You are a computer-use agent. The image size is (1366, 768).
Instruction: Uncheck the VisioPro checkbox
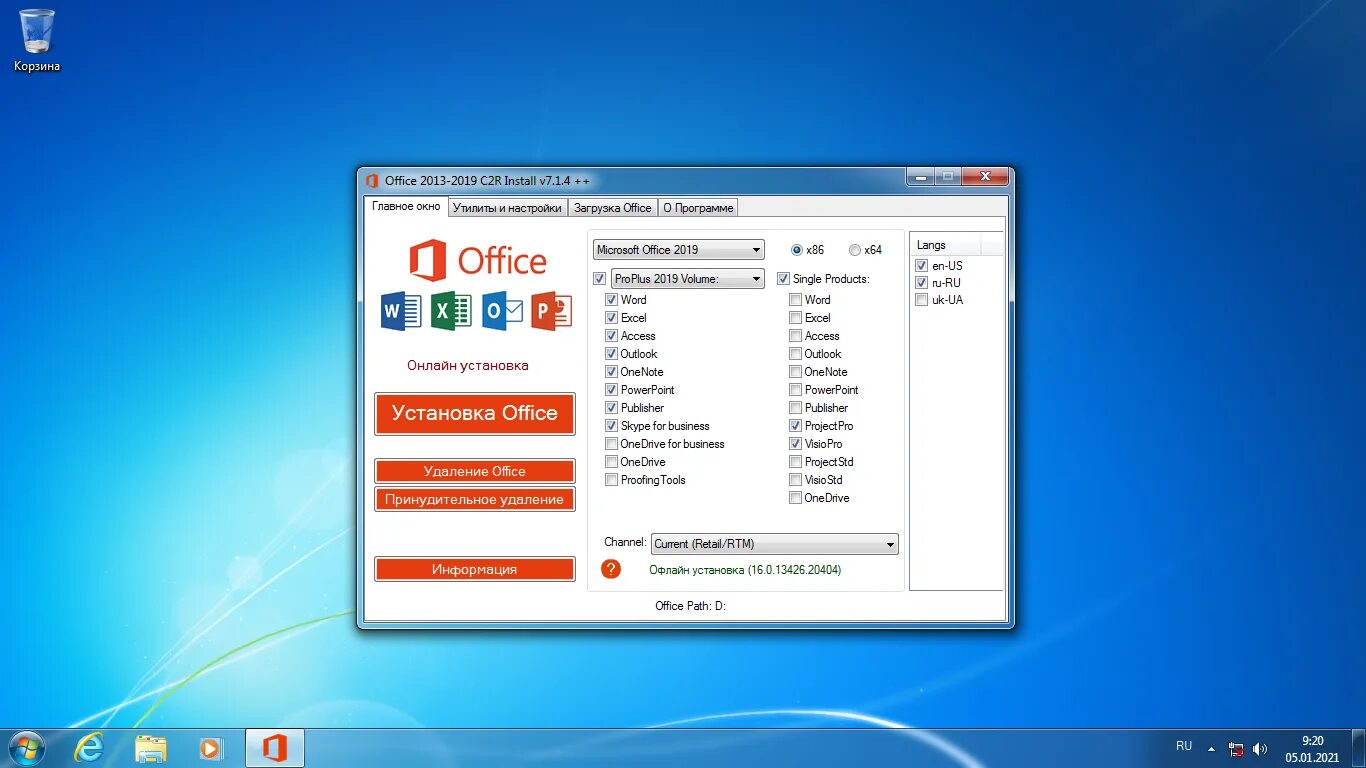[795, 444]
